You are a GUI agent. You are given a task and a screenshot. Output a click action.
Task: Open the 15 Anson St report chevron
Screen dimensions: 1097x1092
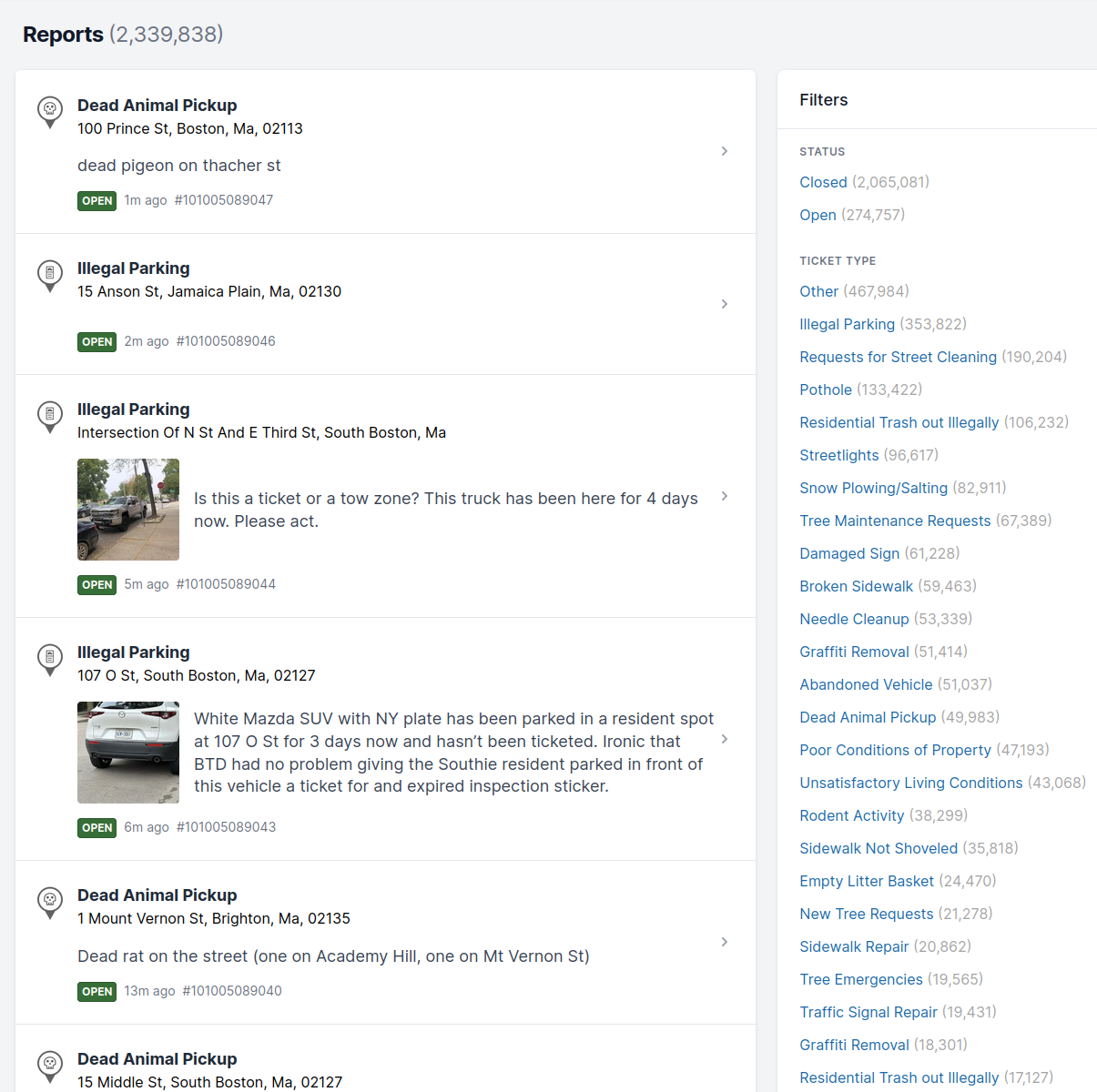(x=725, y=304)
